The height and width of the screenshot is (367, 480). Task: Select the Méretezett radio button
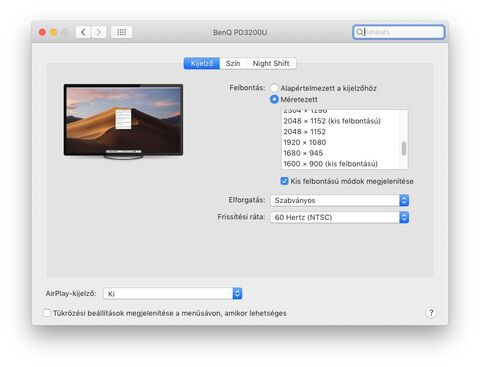pos(274,99)
